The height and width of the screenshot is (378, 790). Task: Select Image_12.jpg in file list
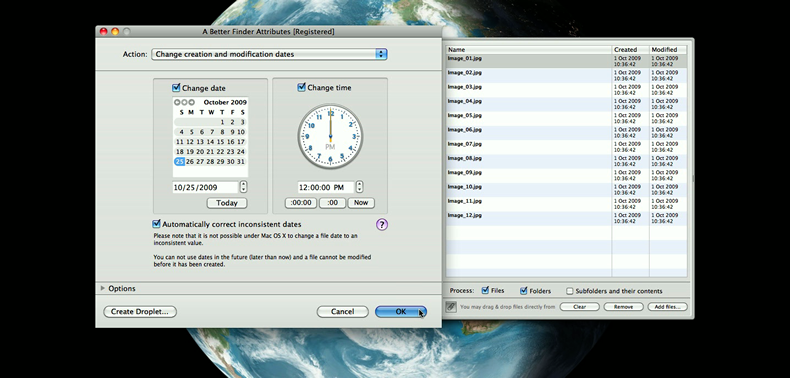point(566,218)
